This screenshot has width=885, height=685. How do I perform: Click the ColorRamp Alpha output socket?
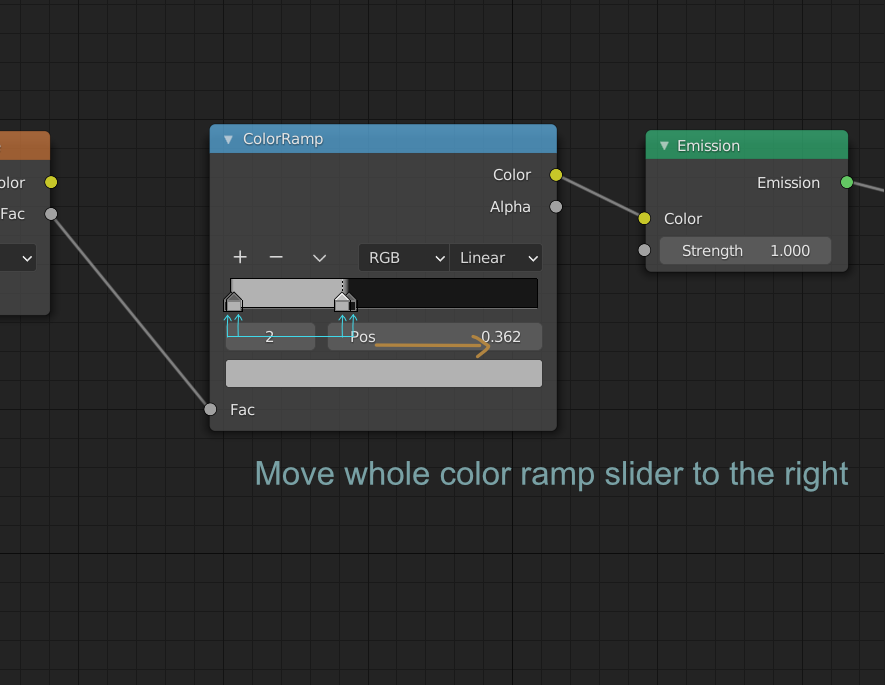tap(556, 207)
